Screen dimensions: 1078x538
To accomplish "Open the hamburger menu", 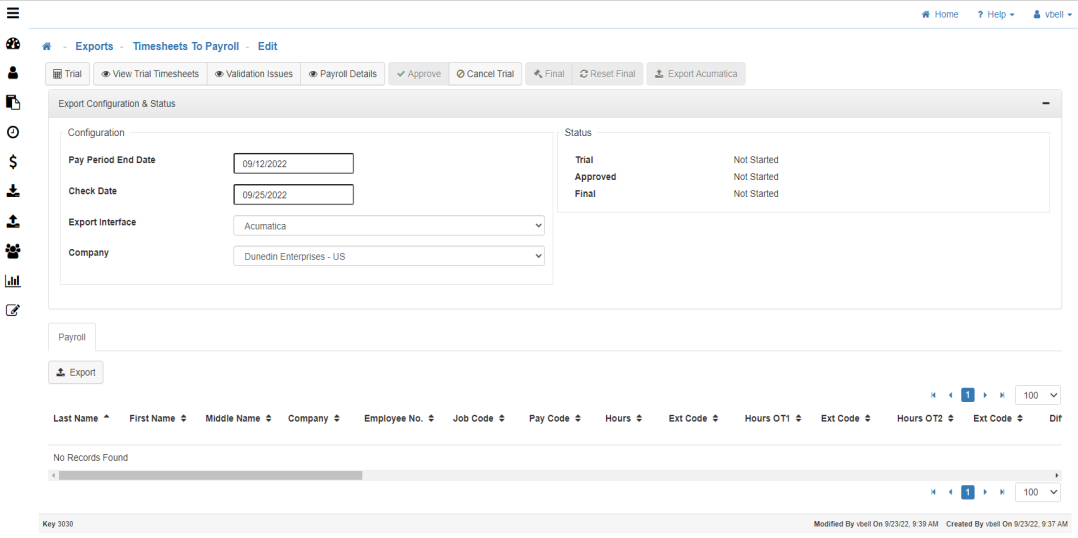I will point(13,13).
